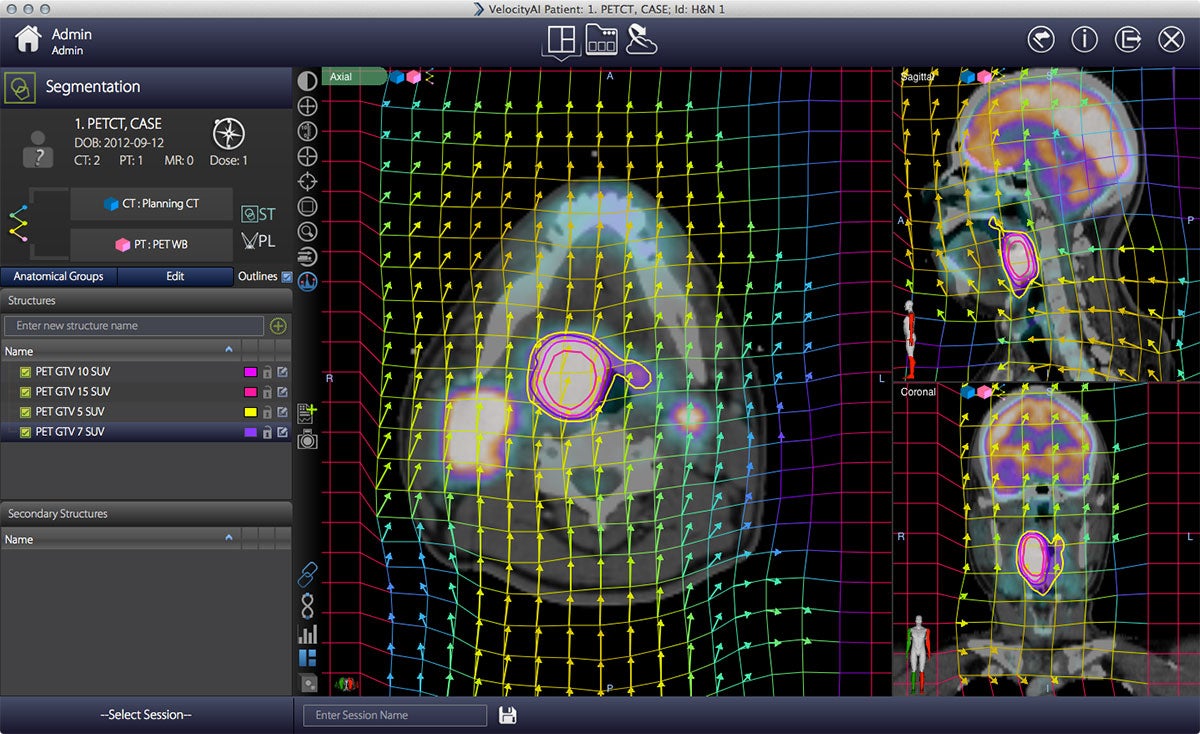Go to the Home screen icon

28,39
